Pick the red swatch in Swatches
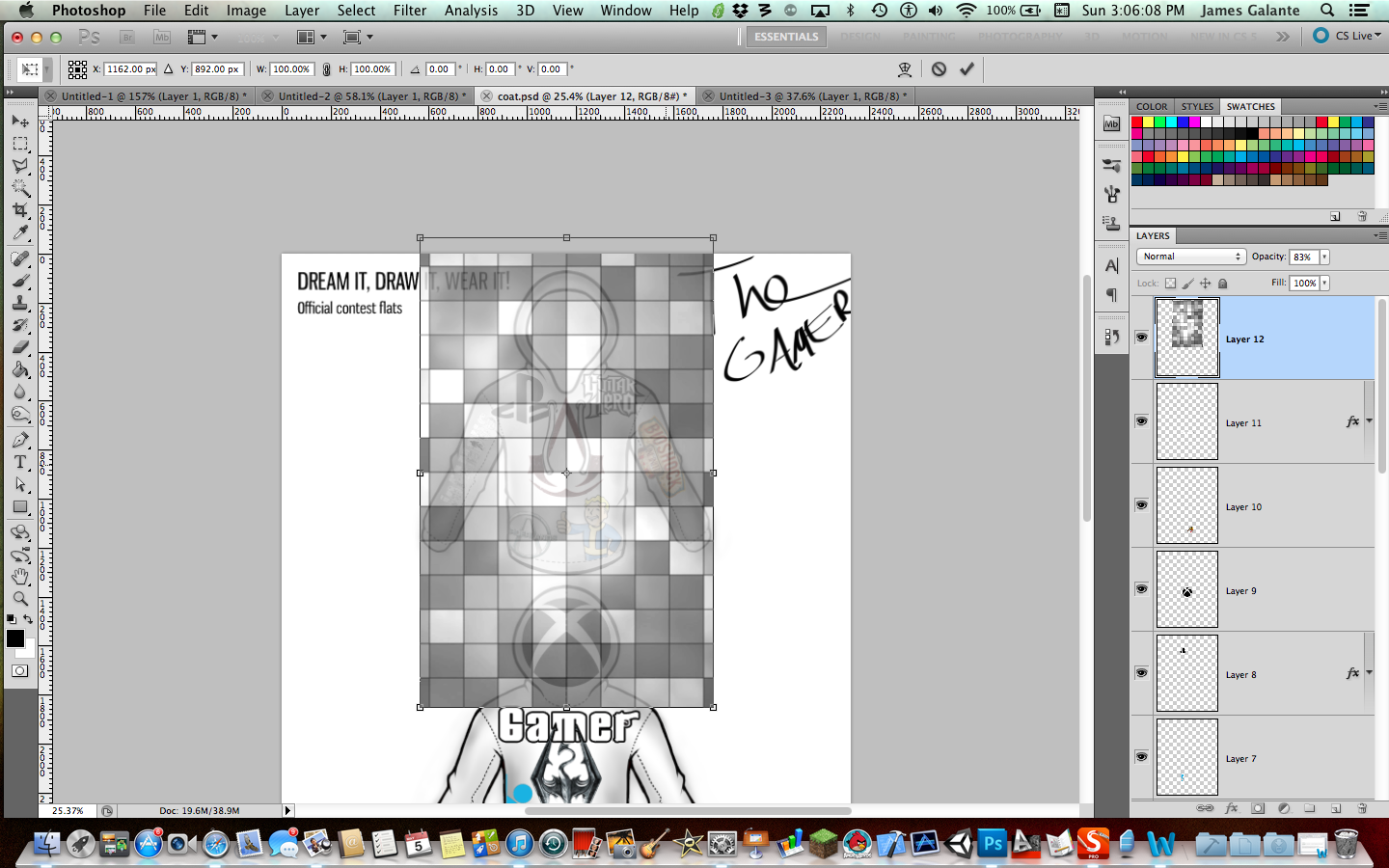The height and width of the screenshot is (868, 1389). (x=1137, y=122)
